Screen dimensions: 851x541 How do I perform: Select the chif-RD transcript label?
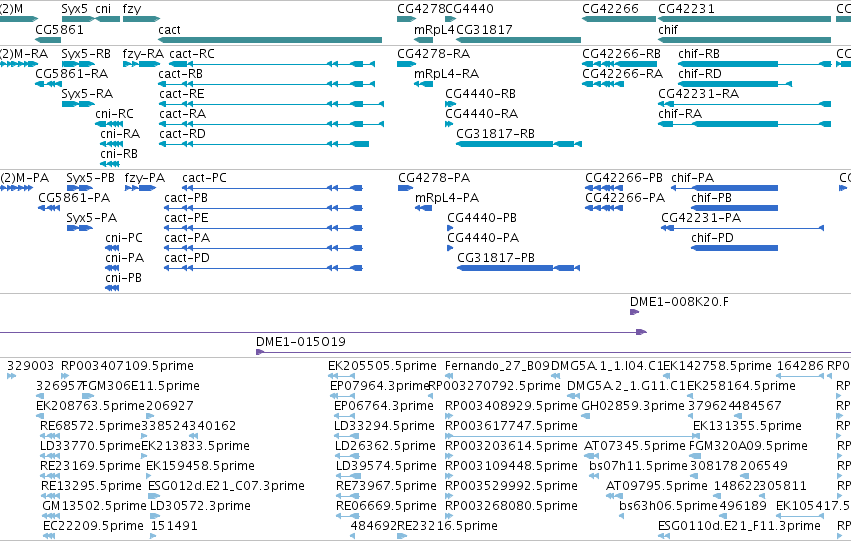(x=700, y=74)
